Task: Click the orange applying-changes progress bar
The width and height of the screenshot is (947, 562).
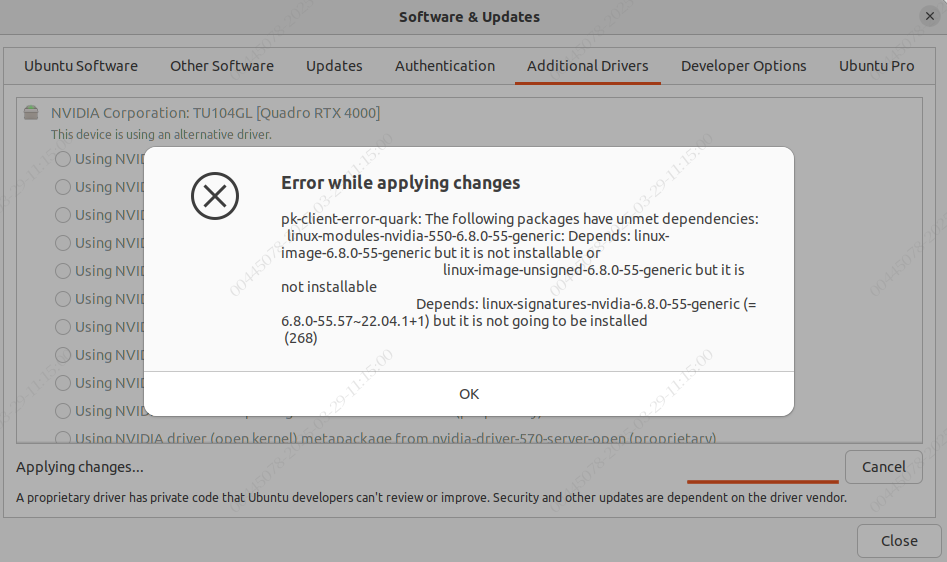Action: [763, 482]
